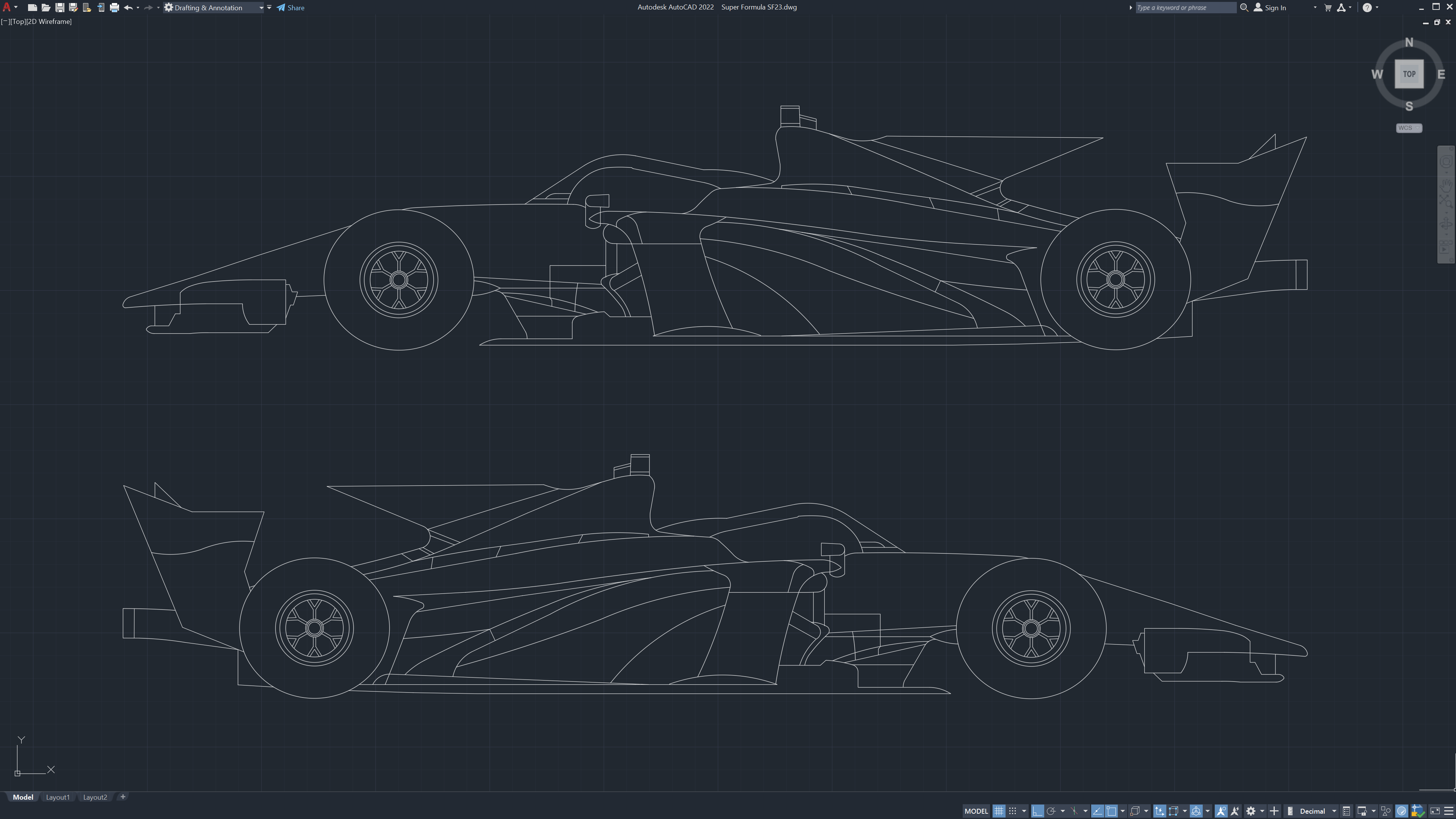The image size is (1456, 819).
Task: Click the Save As icon
Action: tap(73, 7)
